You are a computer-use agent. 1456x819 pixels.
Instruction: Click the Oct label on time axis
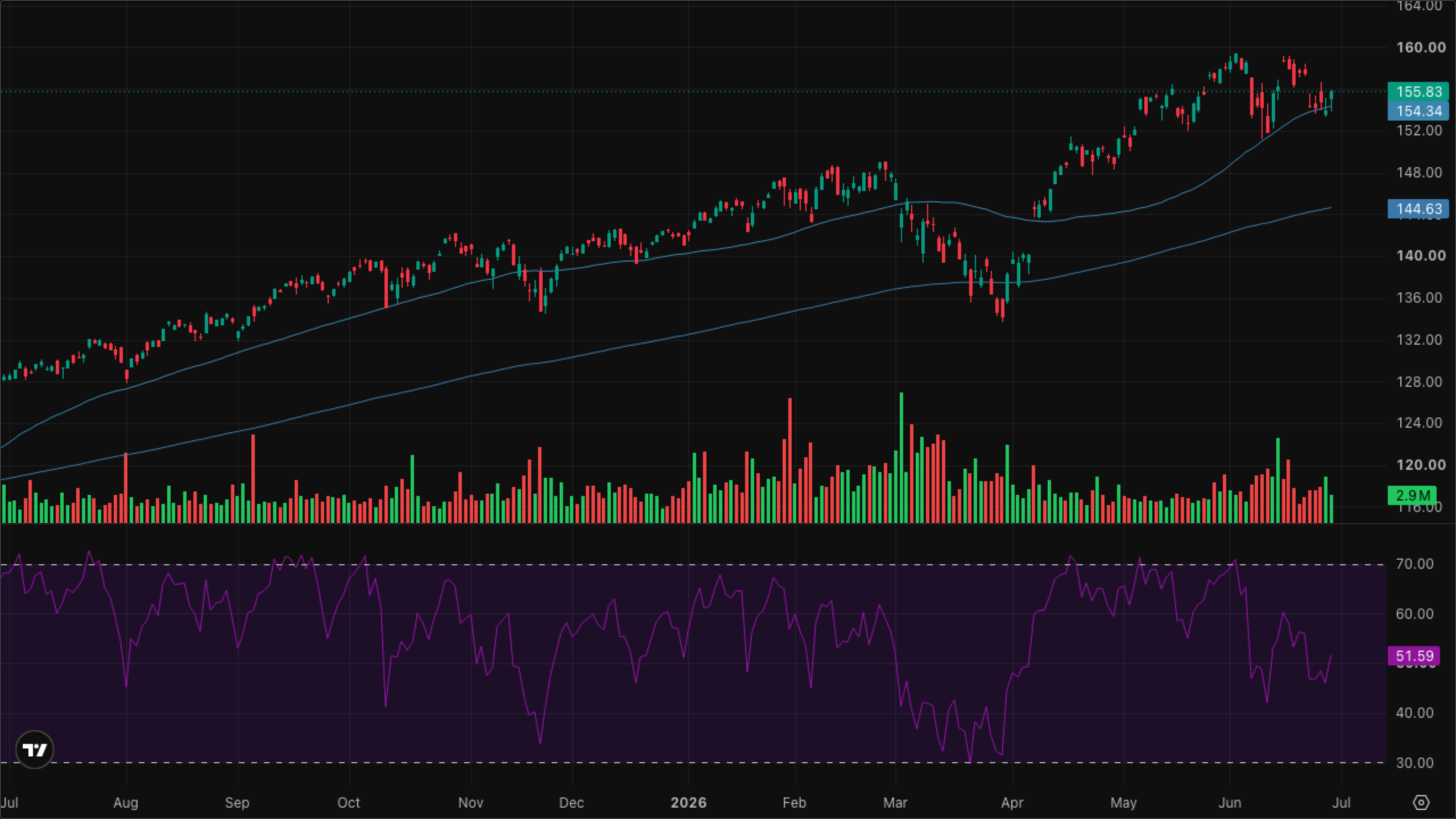(349, 803)
